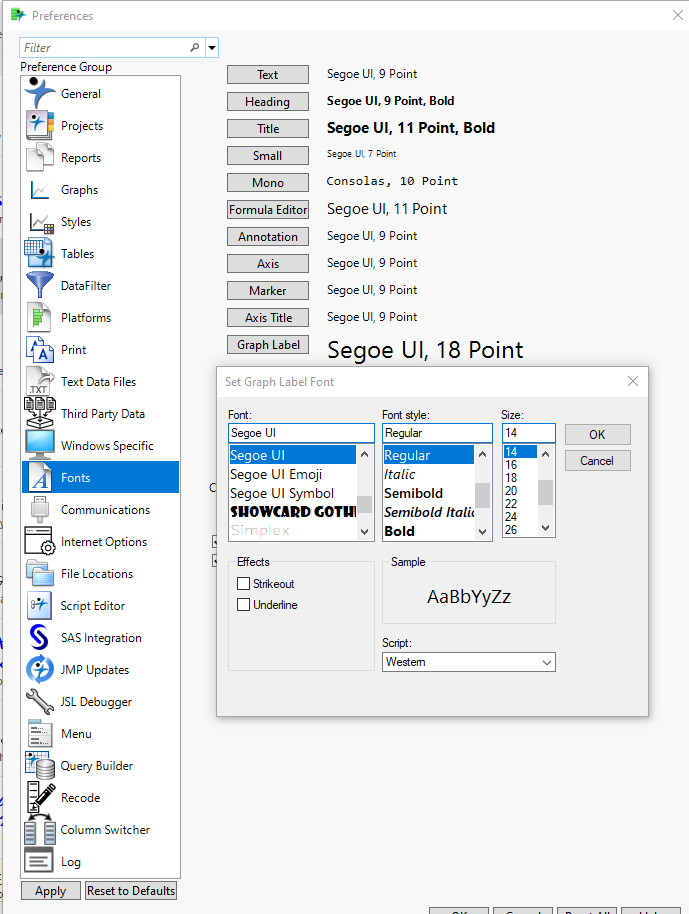Open the SAS Integration icon

click(39, 637)
